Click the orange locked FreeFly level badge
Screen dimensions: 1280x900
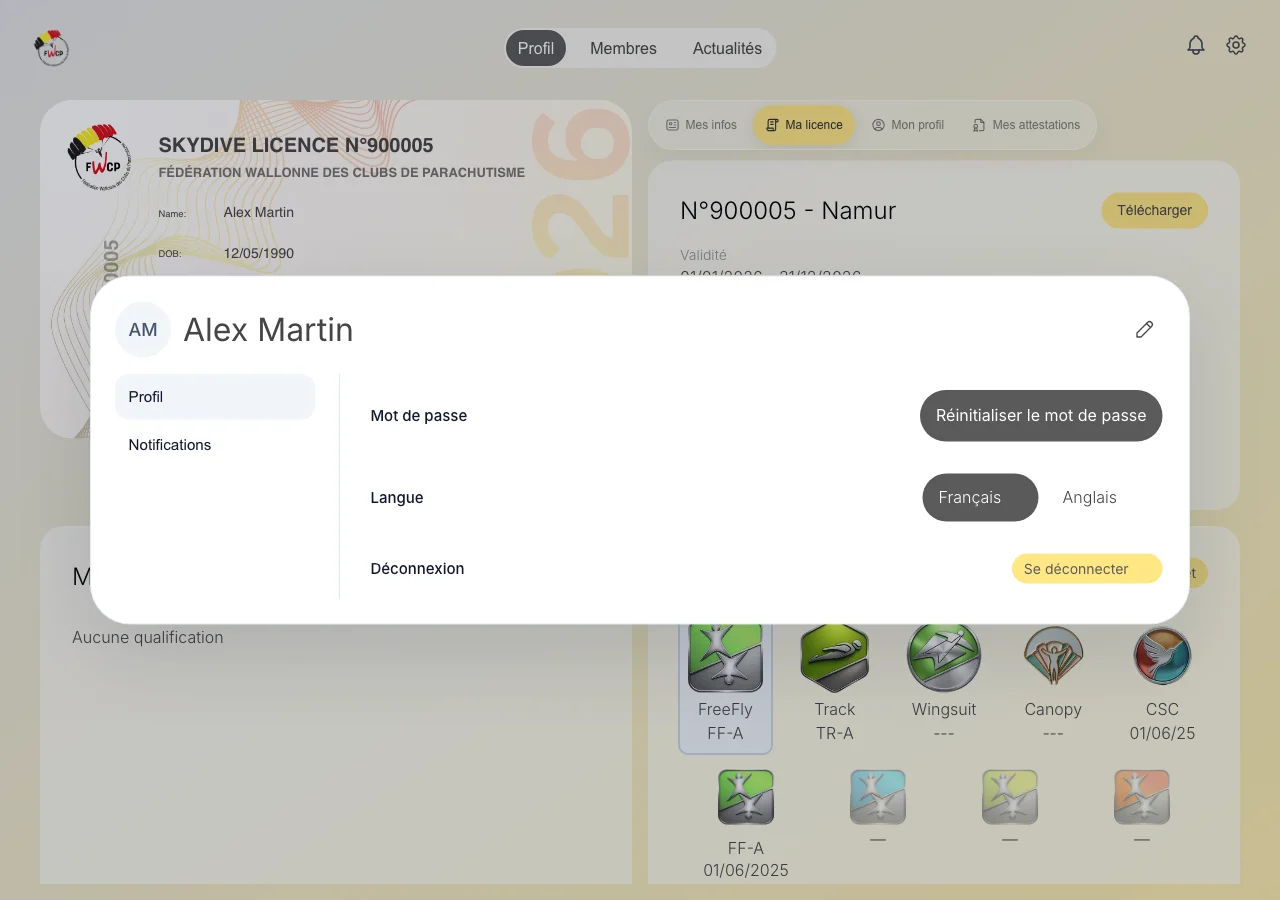[x=1142, y=797]
